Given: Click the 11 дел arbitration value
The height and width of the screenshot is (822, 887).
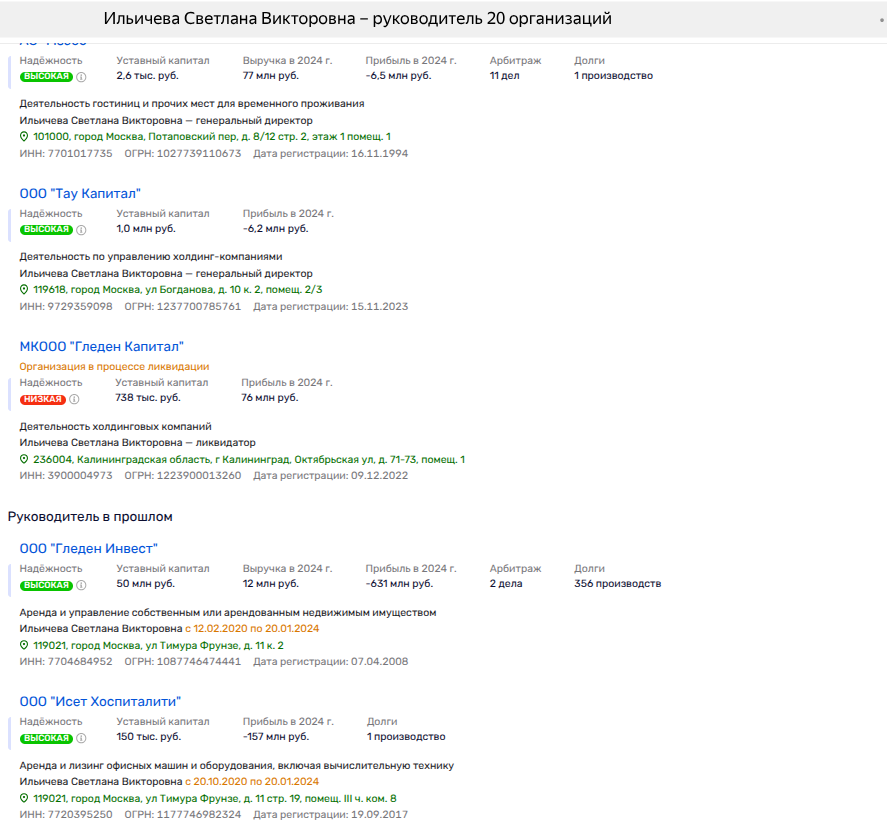Looking at the screenshot, I should click(507, 76).
